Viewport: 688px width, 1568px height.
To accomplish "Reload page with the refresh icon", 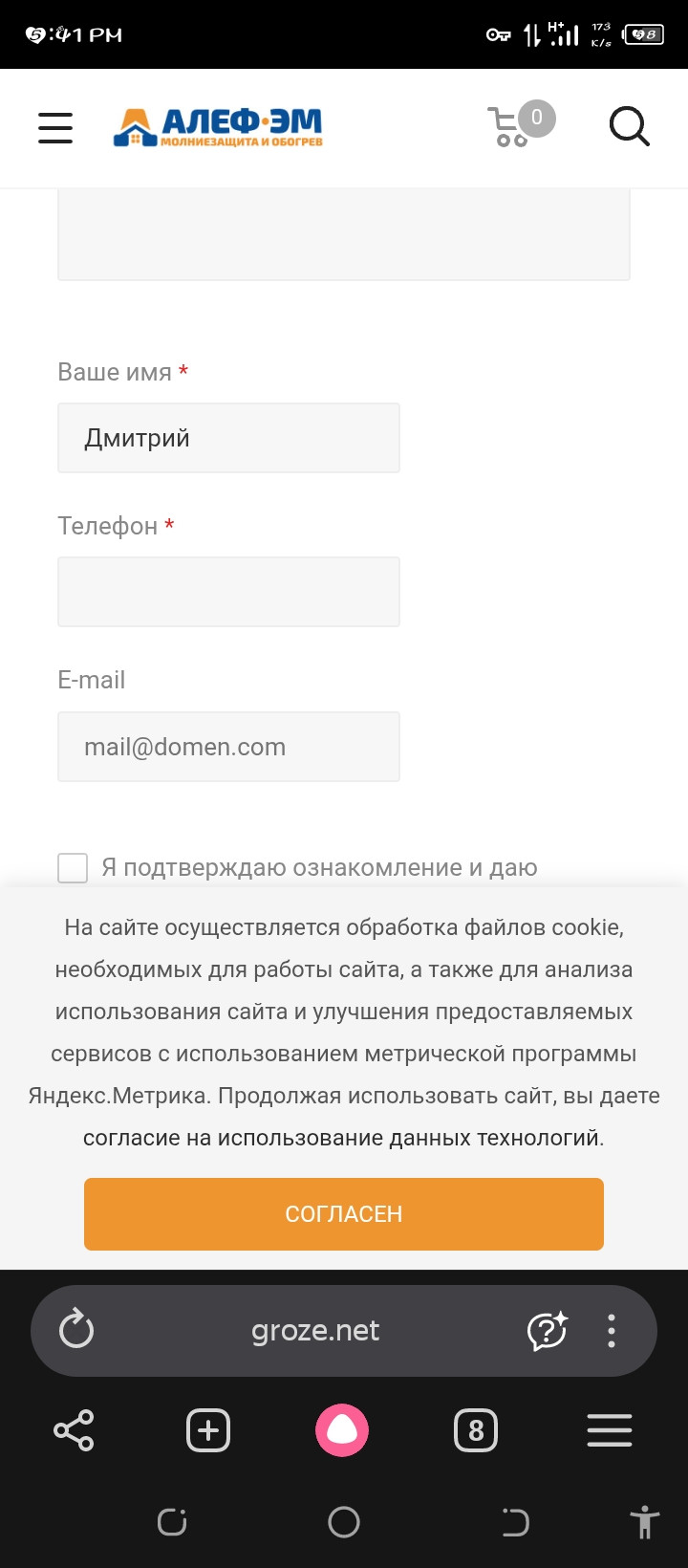I will [x=76, y=1330].
